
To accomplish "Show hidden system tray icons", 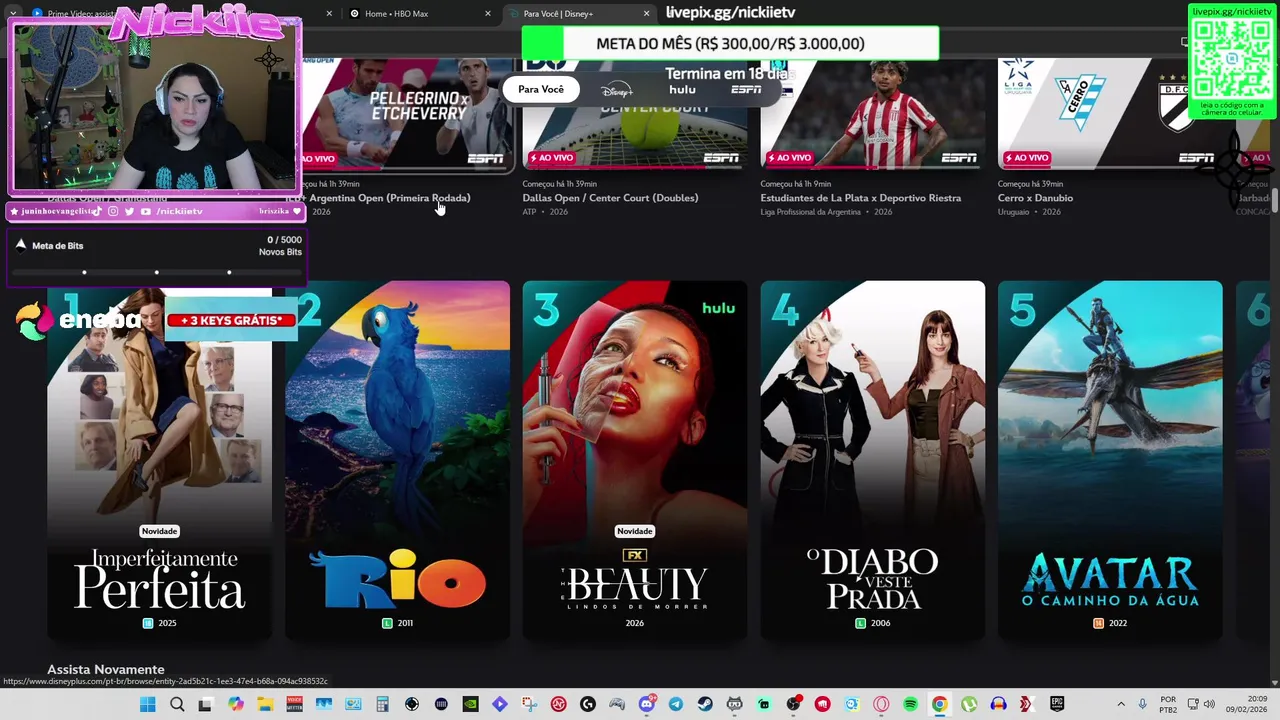I will tap(1121, 704).
